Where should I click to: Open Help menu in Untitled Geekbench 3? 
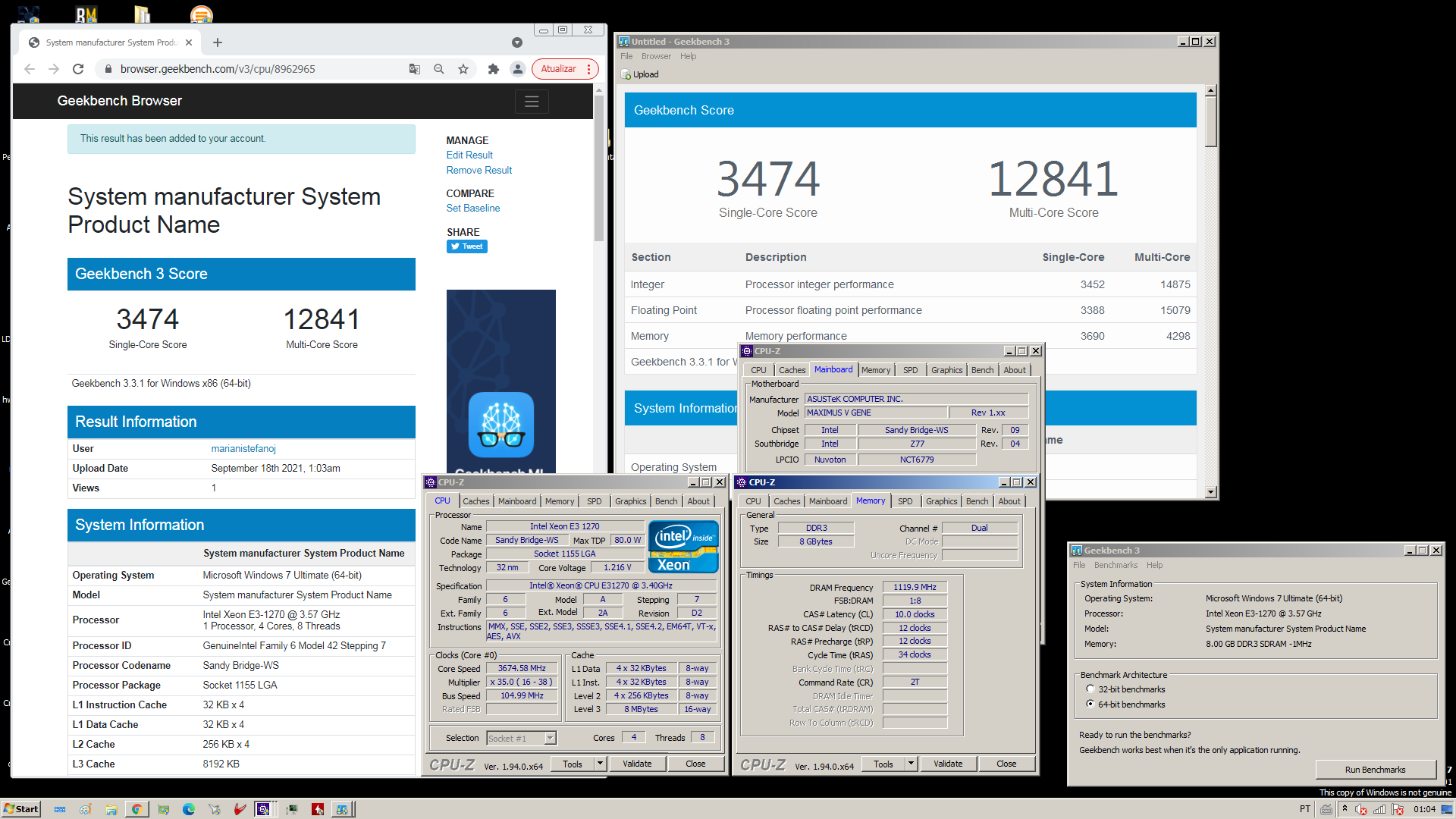[x=688, y=56]
